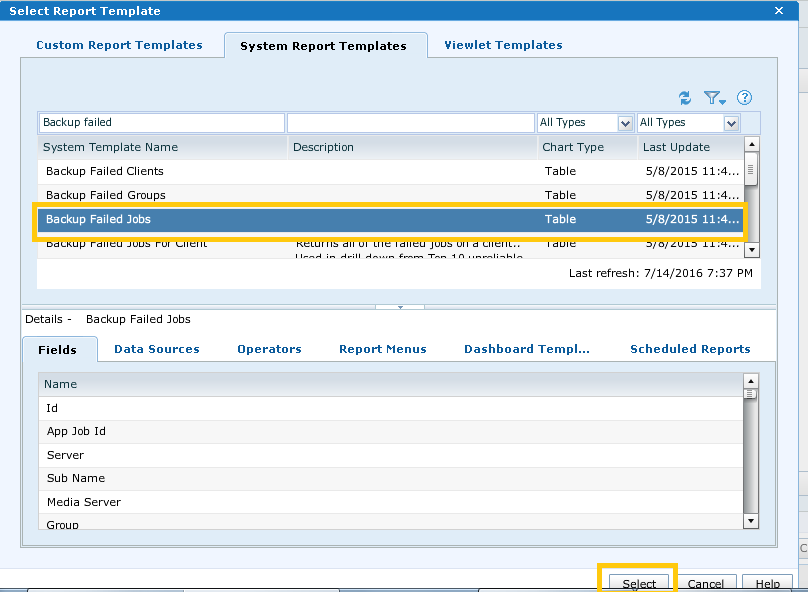The height and width of the screenshot is (592, 808).
Task: Click the Help button
Action: point(767,584)
